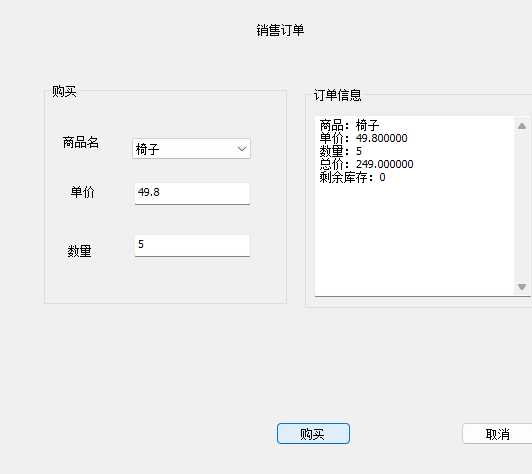Click the 取消 button
Image resolution: width=532 pixels, height=474 pixels.
point(497,433)
